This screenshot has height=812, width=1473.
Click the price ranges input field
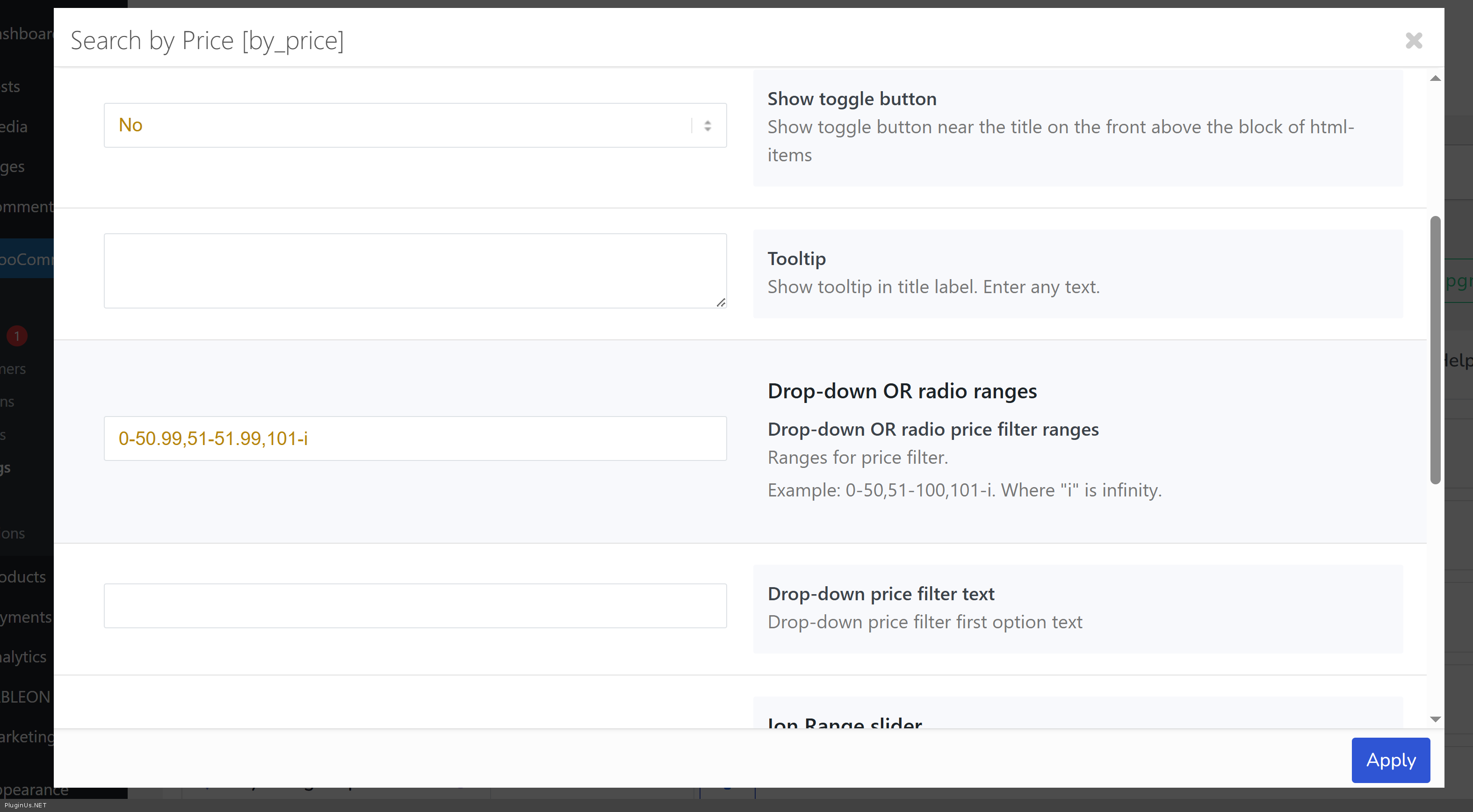(x=415, y=438)
